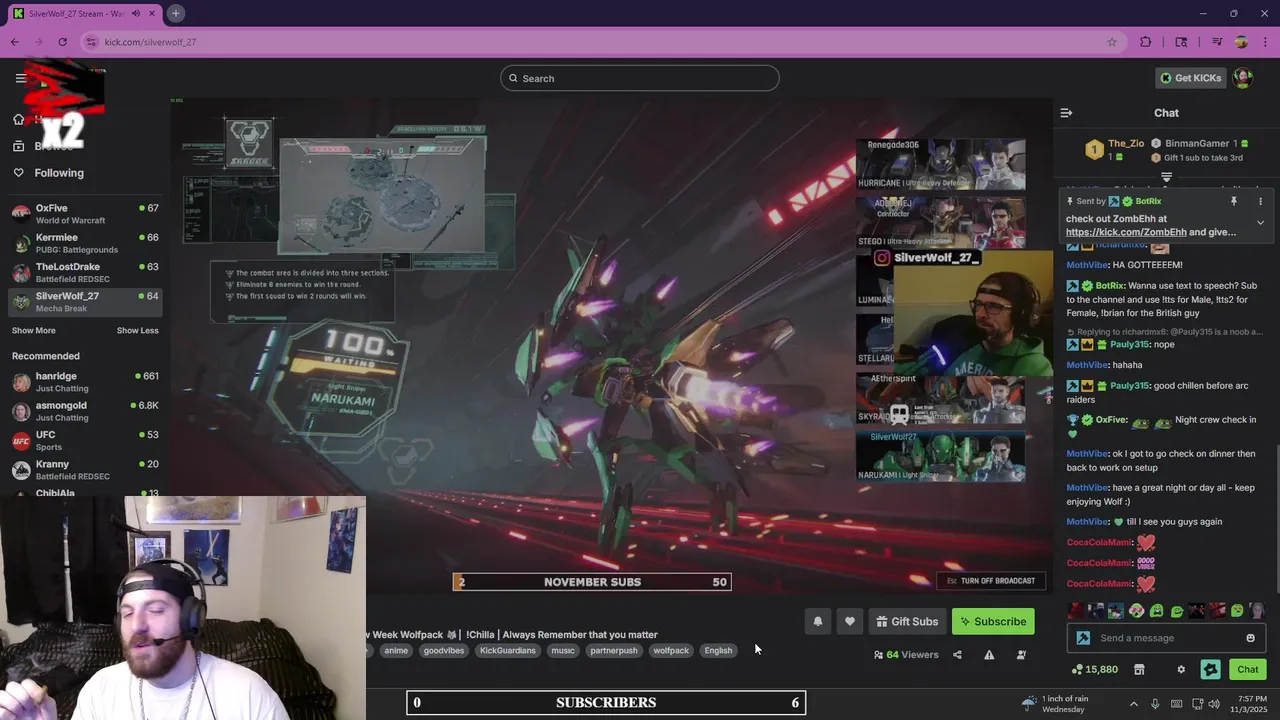Click Show More followed channels
Image resolution: width=1280 pixels, height=720 pixels.
point(34,331)
